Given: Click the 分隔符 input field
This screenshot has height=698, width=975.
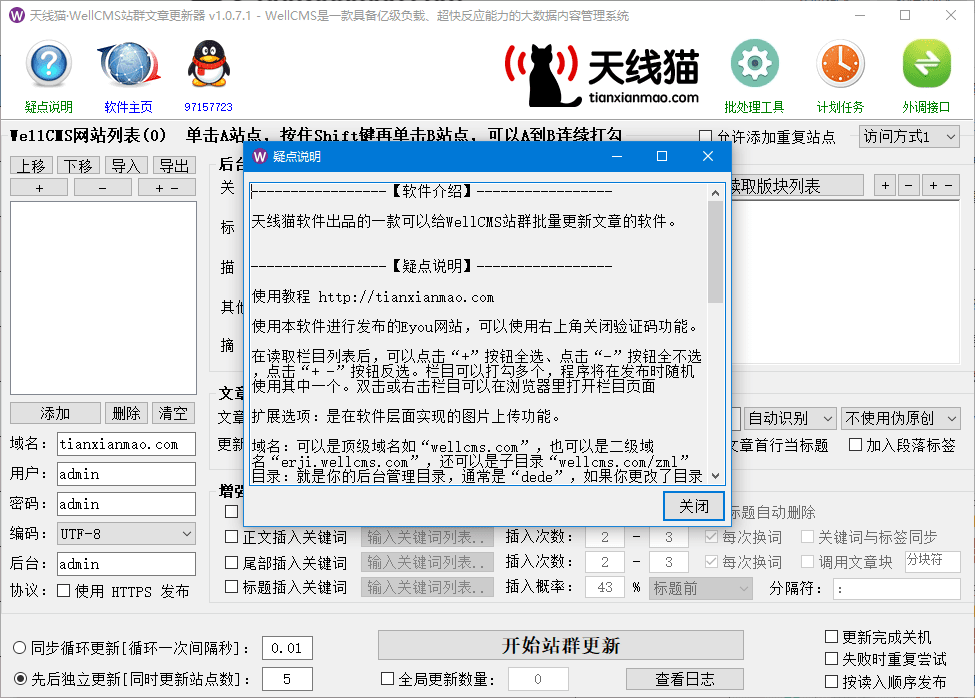Looking at the screenshot, I should [x=897, y=589].
